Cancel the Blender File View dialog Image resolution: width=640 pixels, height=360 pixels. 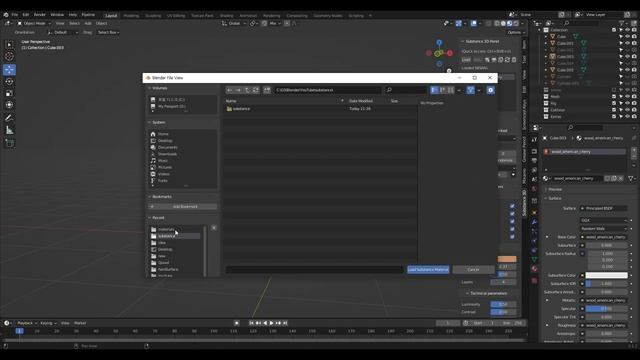(473, 269)
